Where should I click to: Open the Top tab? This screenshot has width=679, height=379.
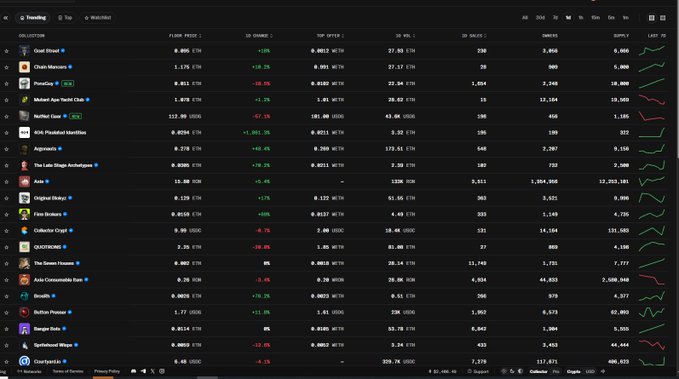pyautogui.click(x=65, y=18)
